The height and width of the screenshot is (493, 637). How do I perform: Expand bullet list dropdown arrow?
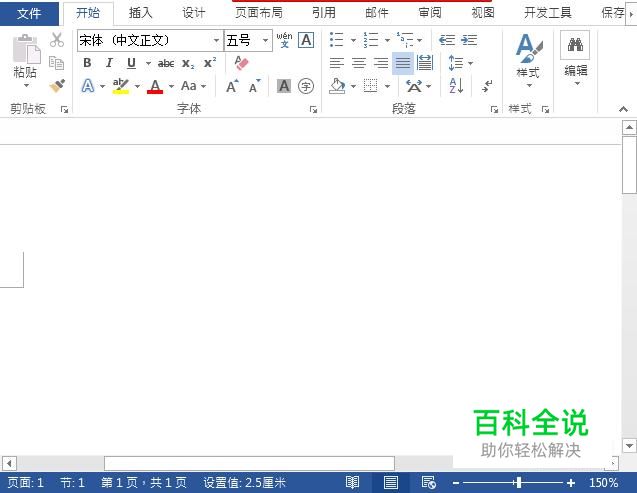[x=353, y=40]
